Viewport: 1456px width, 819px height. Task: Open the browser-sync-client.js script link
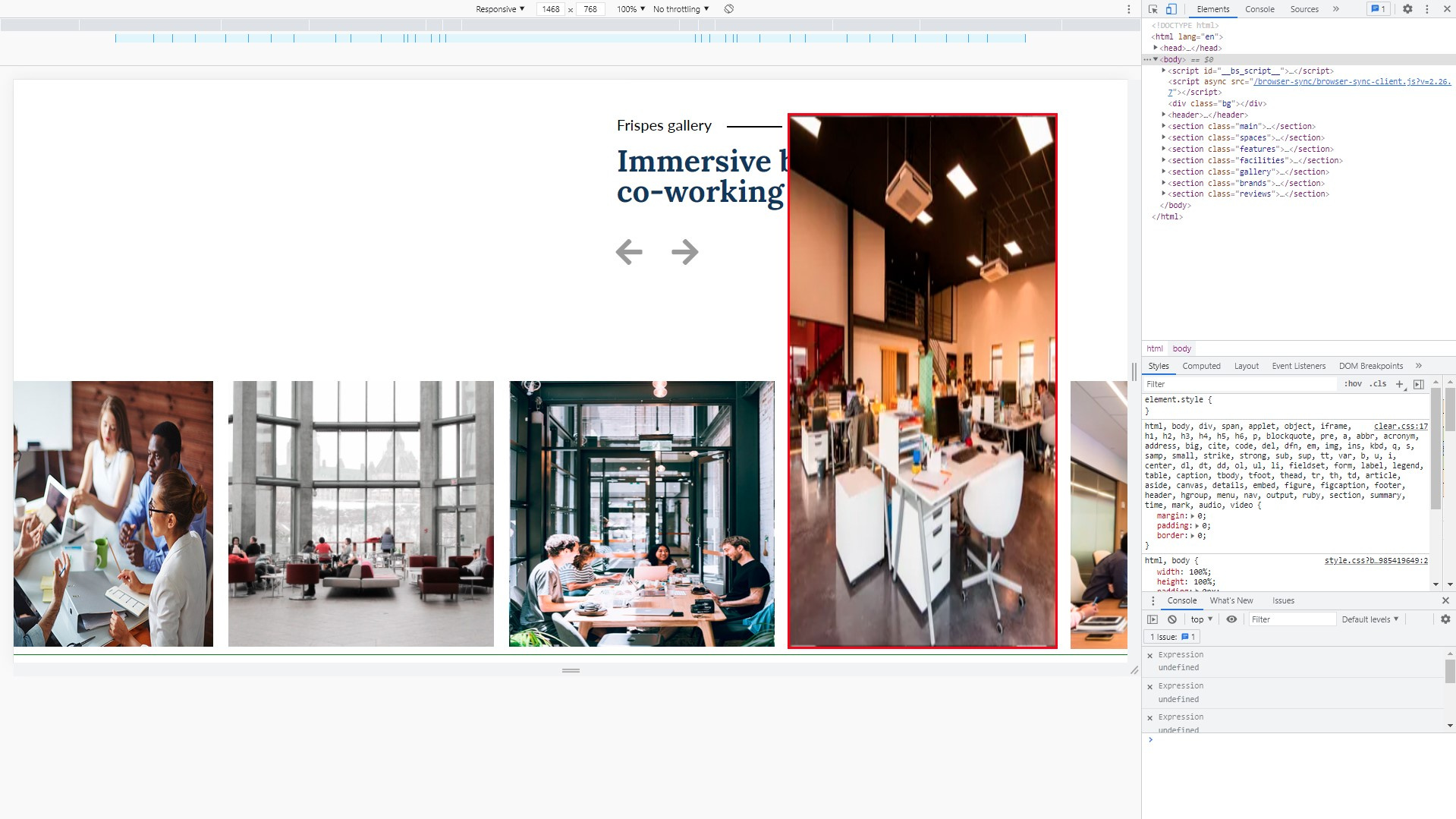(x=1351, y=81)
